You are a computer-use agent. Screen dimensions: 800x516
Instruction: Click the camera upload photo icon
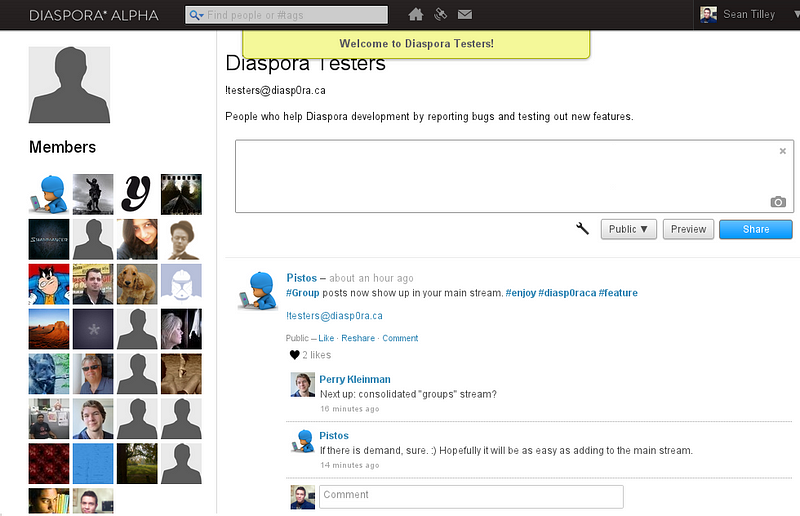click(x=778, y=202)
